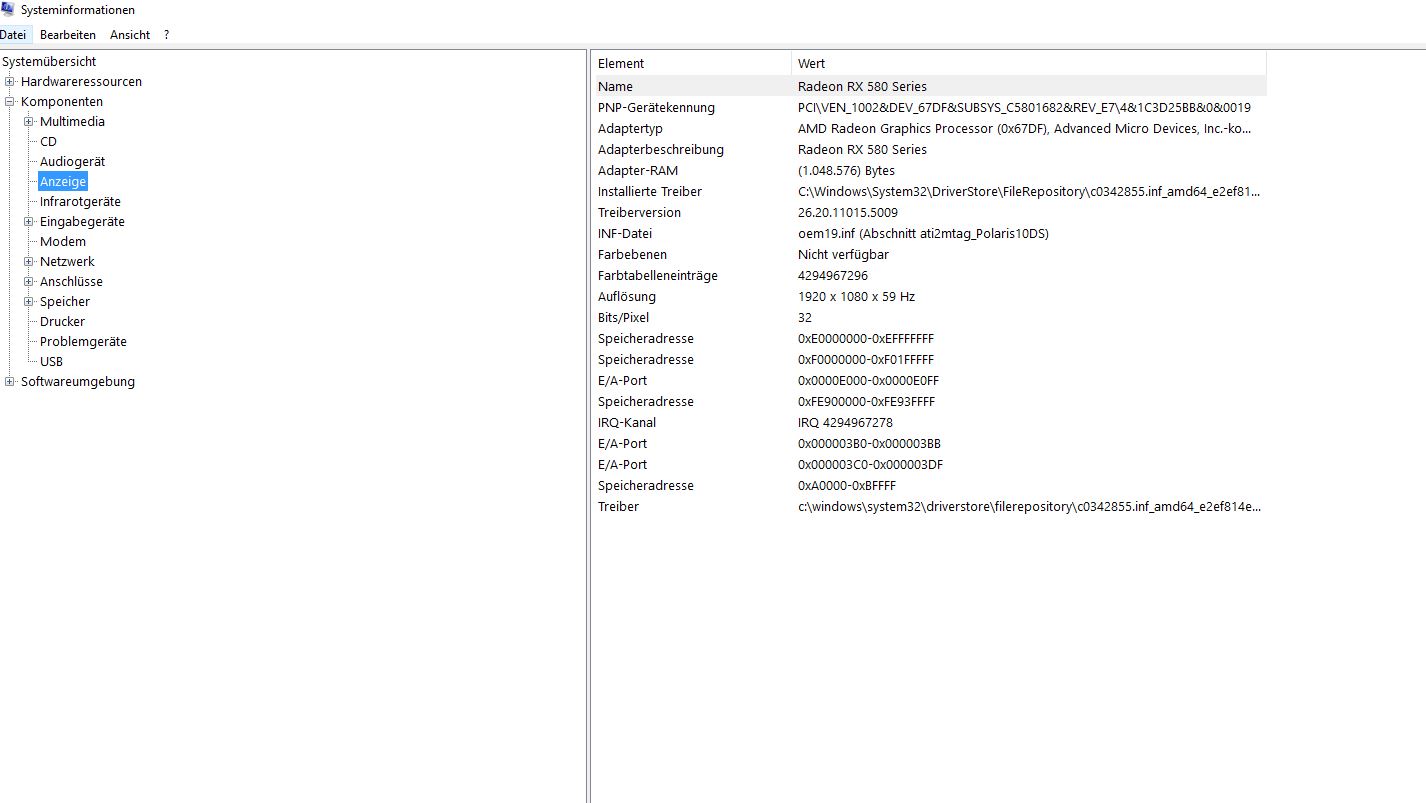Open the Bearbeiten menu
Image resolution: width=1426 pixels, height=803 pixels.
click(x=68, y=35)
